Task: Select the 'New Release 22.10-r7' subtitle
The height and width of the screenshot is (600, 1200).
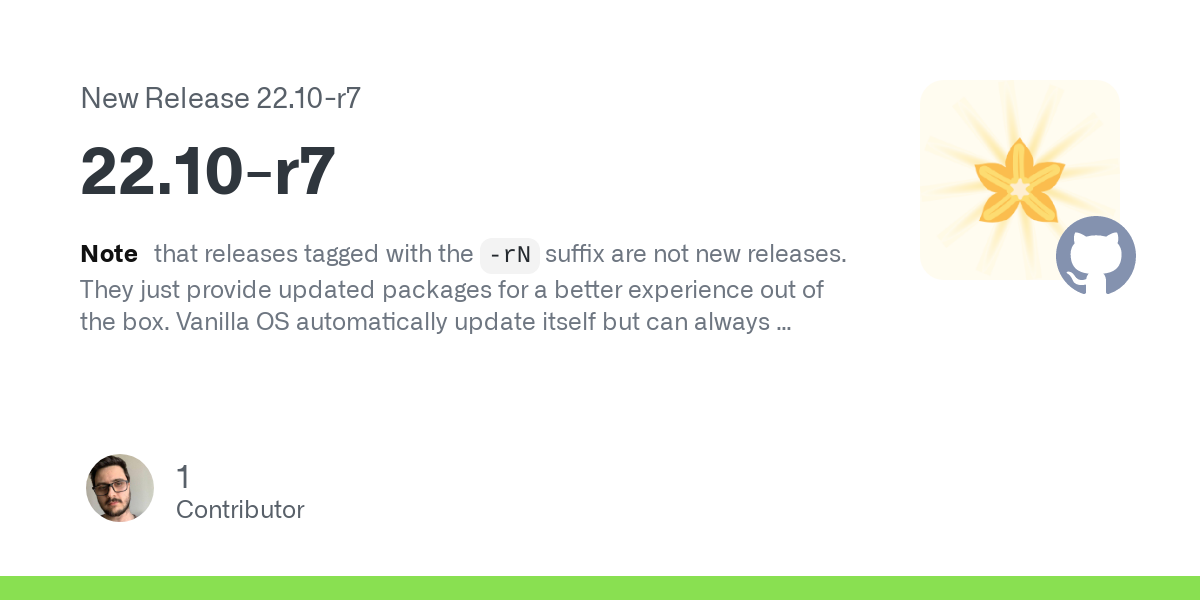Action: pyautogui.click(x=220, y=98)
